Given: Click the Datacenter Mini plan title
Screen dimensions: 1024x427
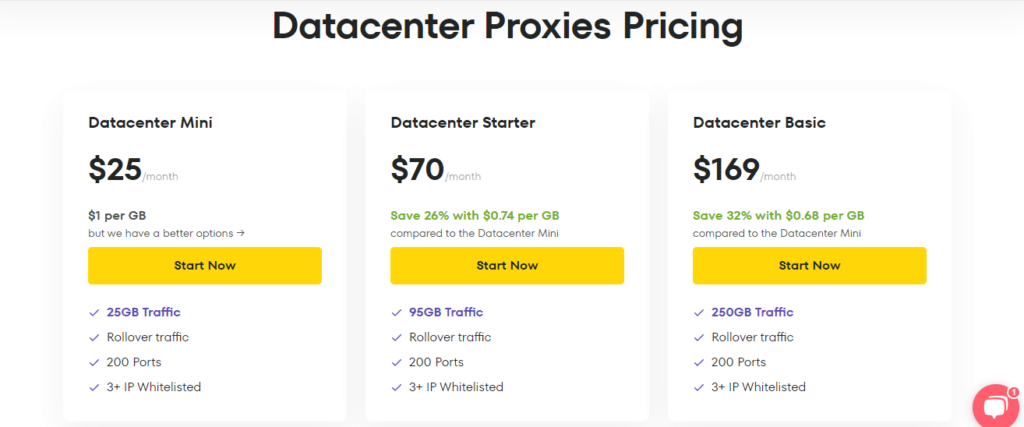Looking at the screenshot, I should [x=150, y=123].
